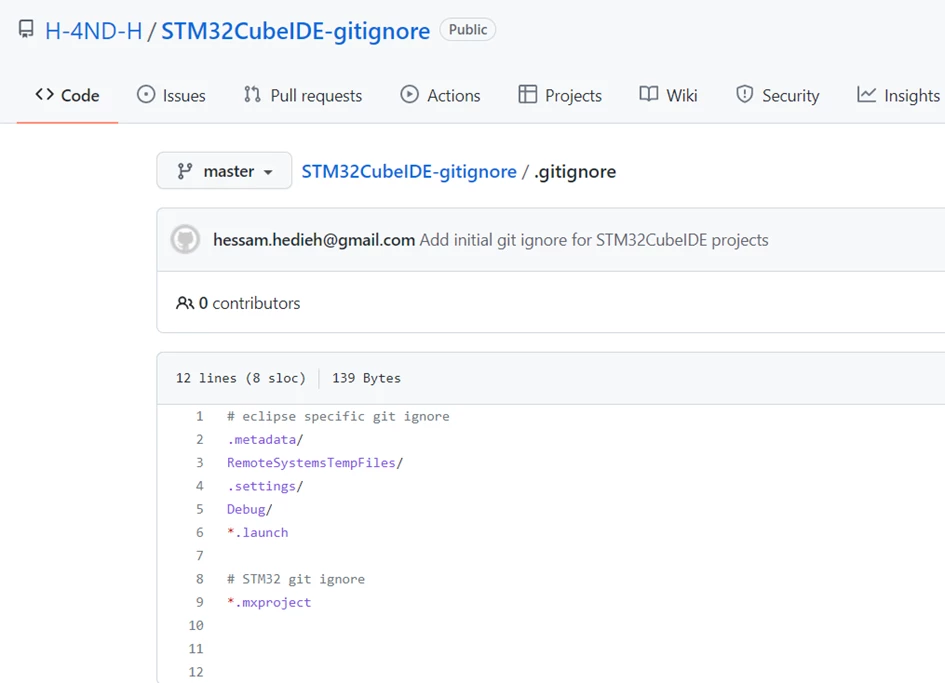Viewport: 945px width, 683px height.
Task: Open the commit message Add initial git ignore
Action: click(594, 240)
